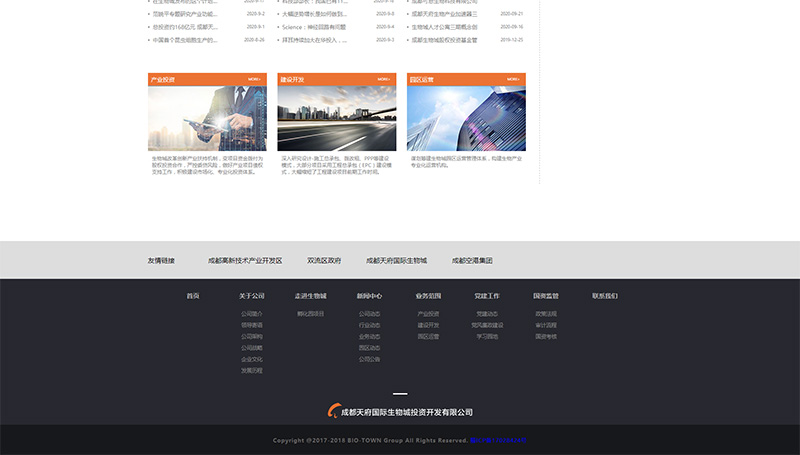Click date 2020-09-21 in news list
Screen dimensions: 800x455
click(x=511, y=14)
